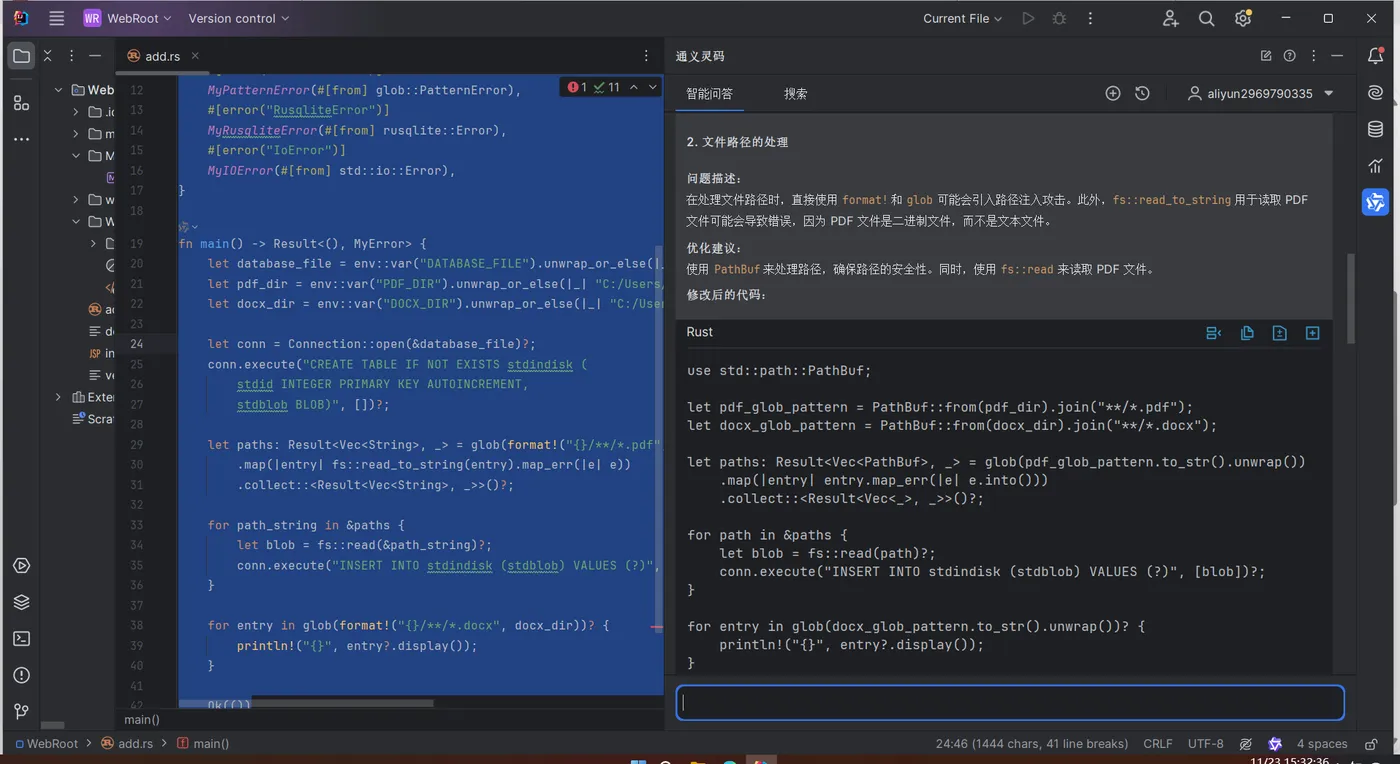1400x764 pixels.
Task: Hide the Tongyi Lingma panel
Action: (x=1338, y=56)
